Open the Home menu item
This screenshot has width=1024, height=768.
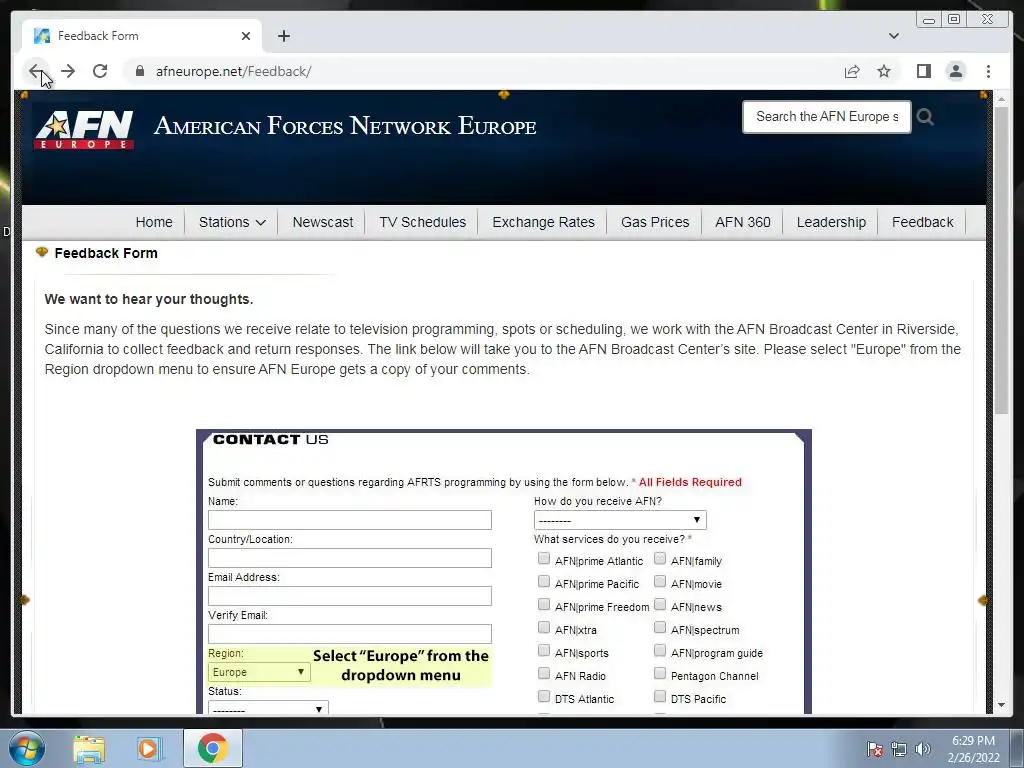[154, 222]
